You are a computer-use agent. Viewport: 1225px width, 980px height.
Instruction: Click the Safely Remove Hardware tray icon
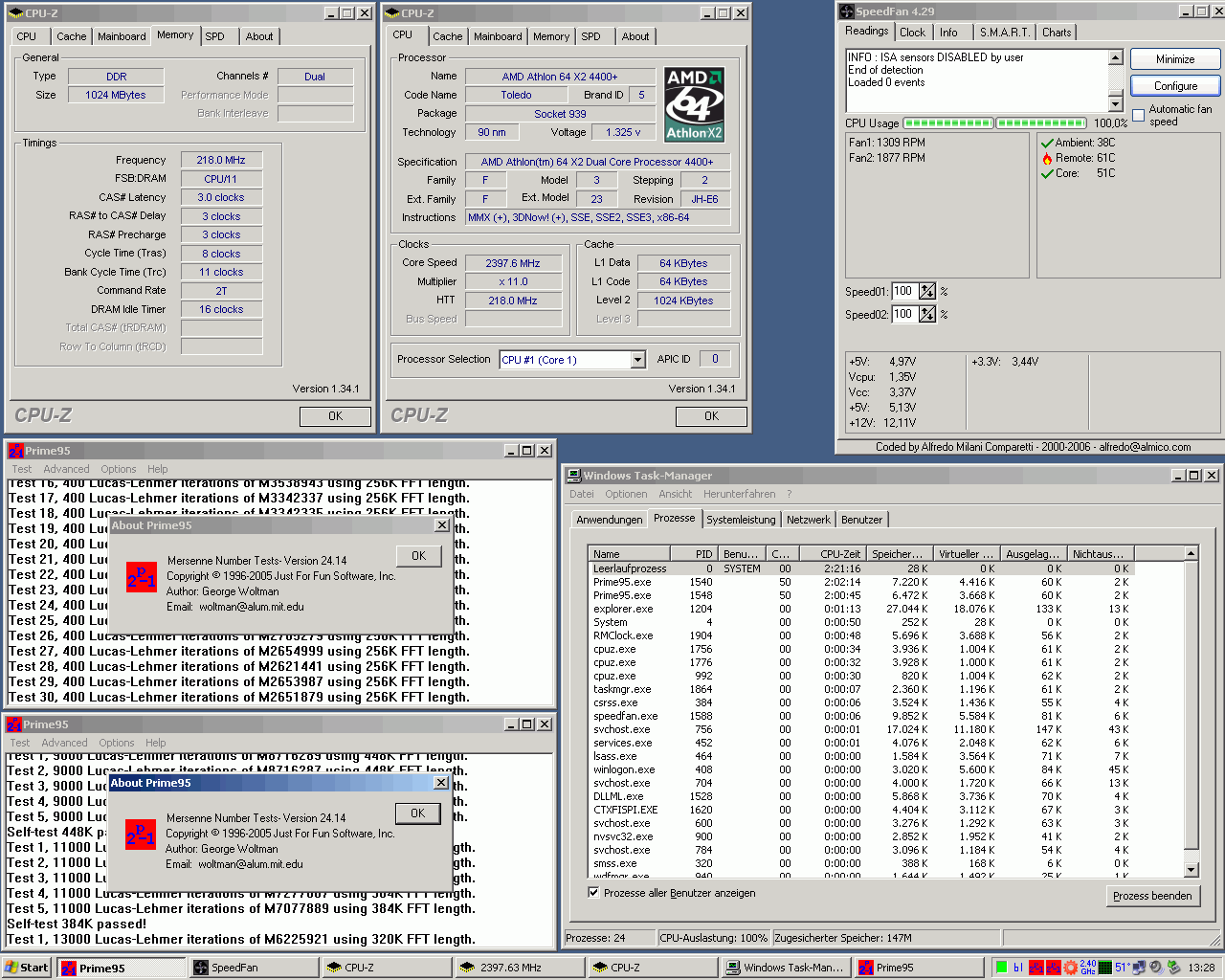point(1173,968)
